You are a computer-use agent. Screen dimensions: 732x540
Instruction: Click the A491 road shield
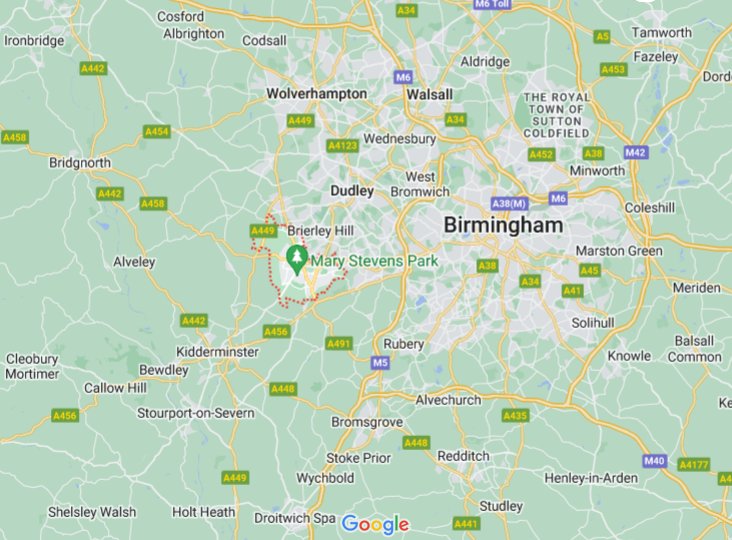(x=339, y=344)
